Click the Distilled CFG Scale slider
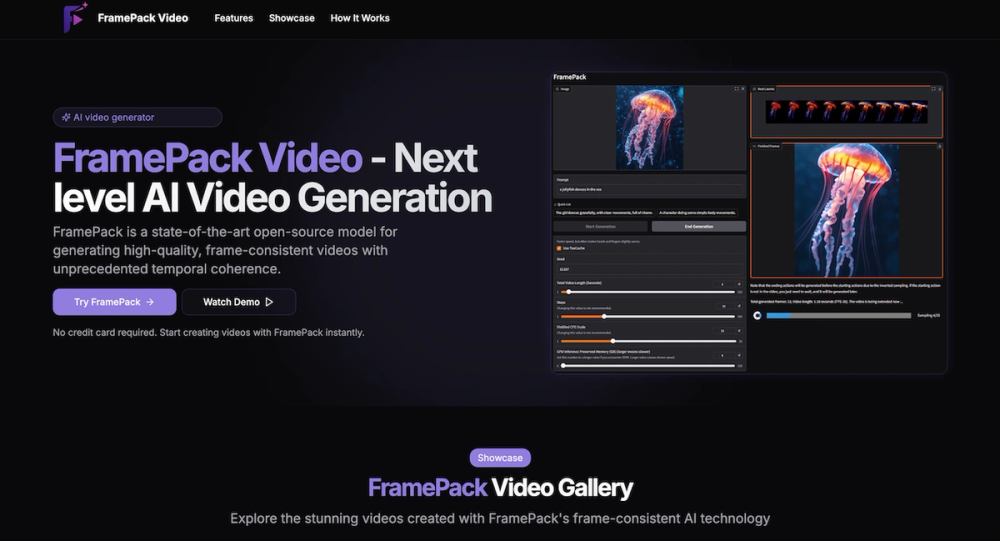The height and width of the screenshot is (541, 1000). 648,341
